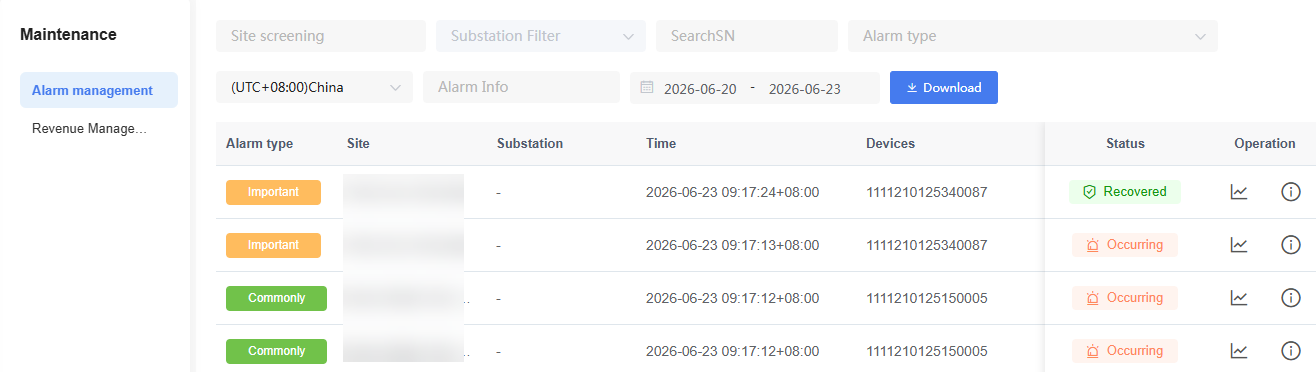View info icon in third alarm row

coord(1291,298)
